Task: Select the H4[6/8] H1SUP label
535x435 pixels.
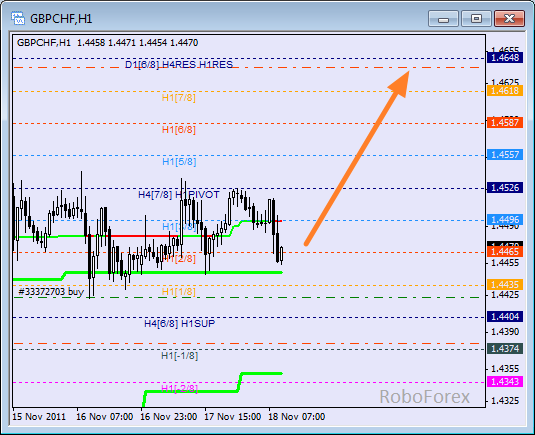Action: pyautogui.click(x=179, y=323)
